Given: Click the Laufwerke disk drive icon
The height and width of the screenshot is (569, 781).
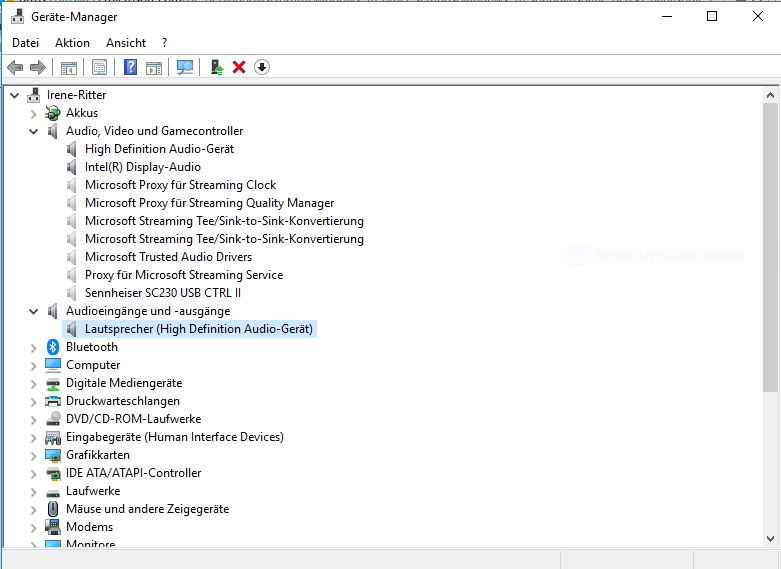Looking at the screenshot, I should coord(53,493).
